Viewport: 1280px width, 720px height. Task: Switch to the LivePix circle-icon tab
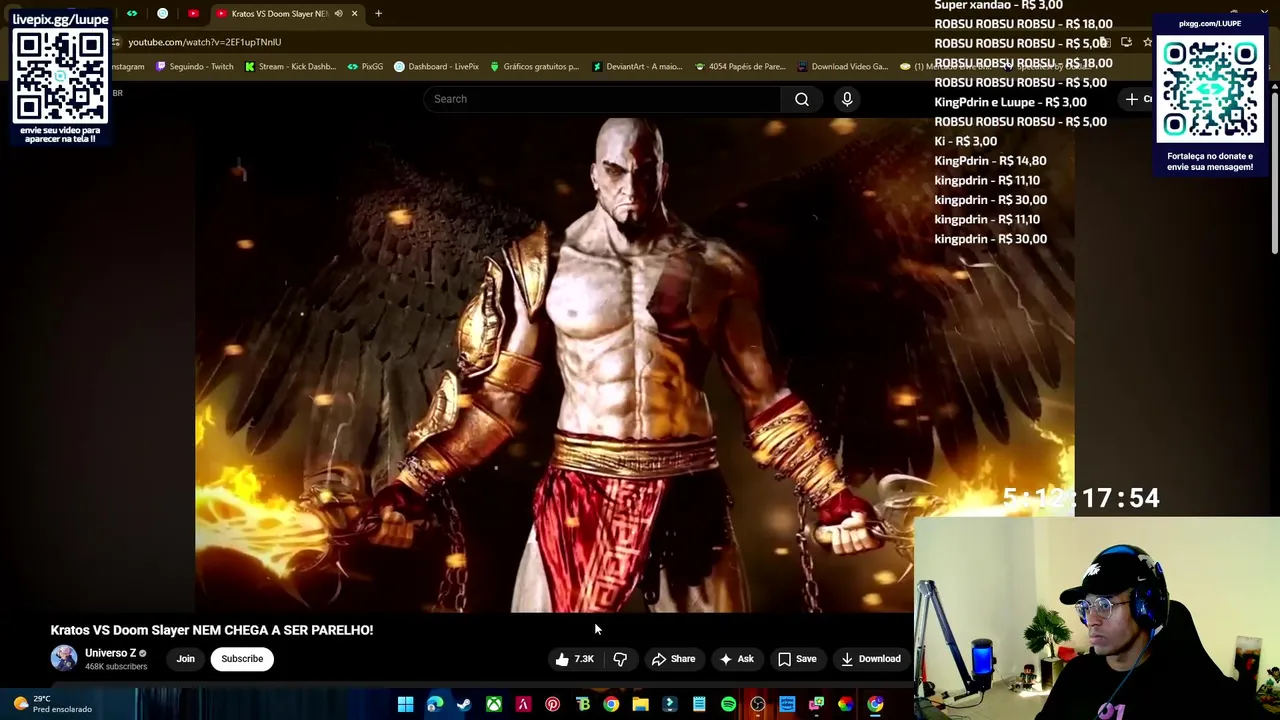[x=162, y=14]
